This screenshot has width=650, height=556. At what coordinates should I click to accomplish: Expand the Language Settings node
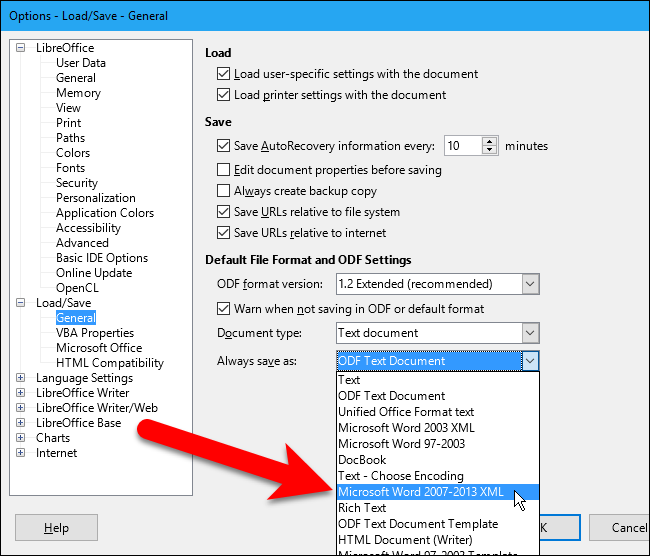(x=20, y=378)
